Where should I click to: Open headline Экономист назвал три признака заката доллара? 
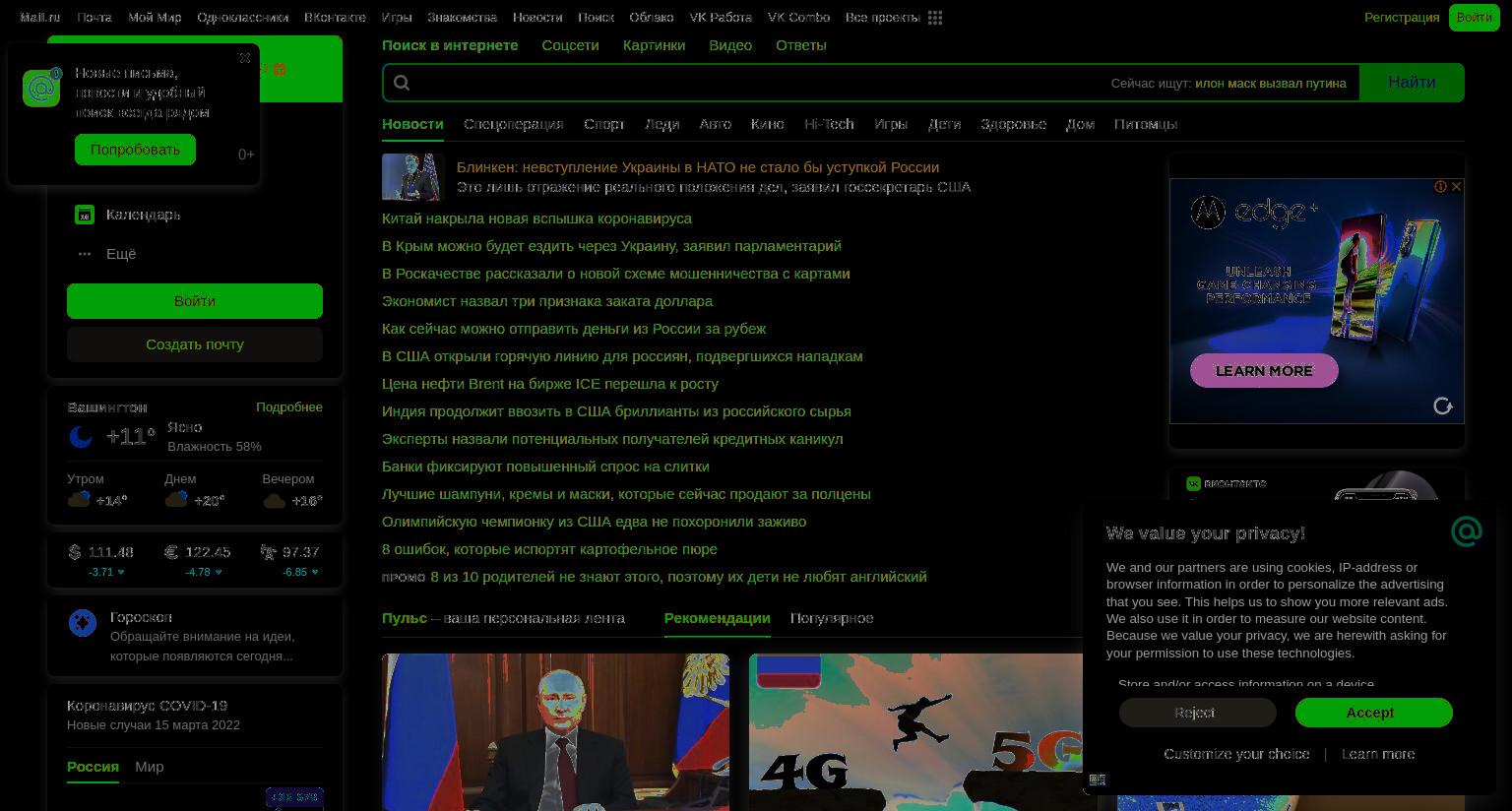click(x=547, y=301)
